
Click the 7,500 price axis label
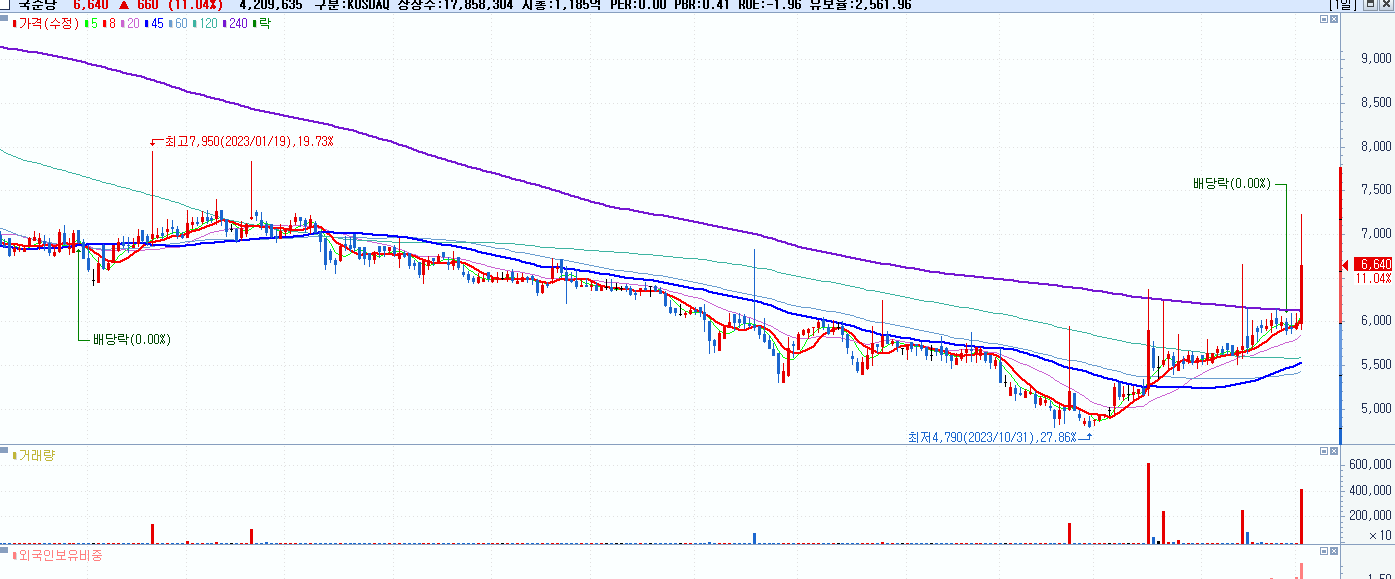point(1377,190)
